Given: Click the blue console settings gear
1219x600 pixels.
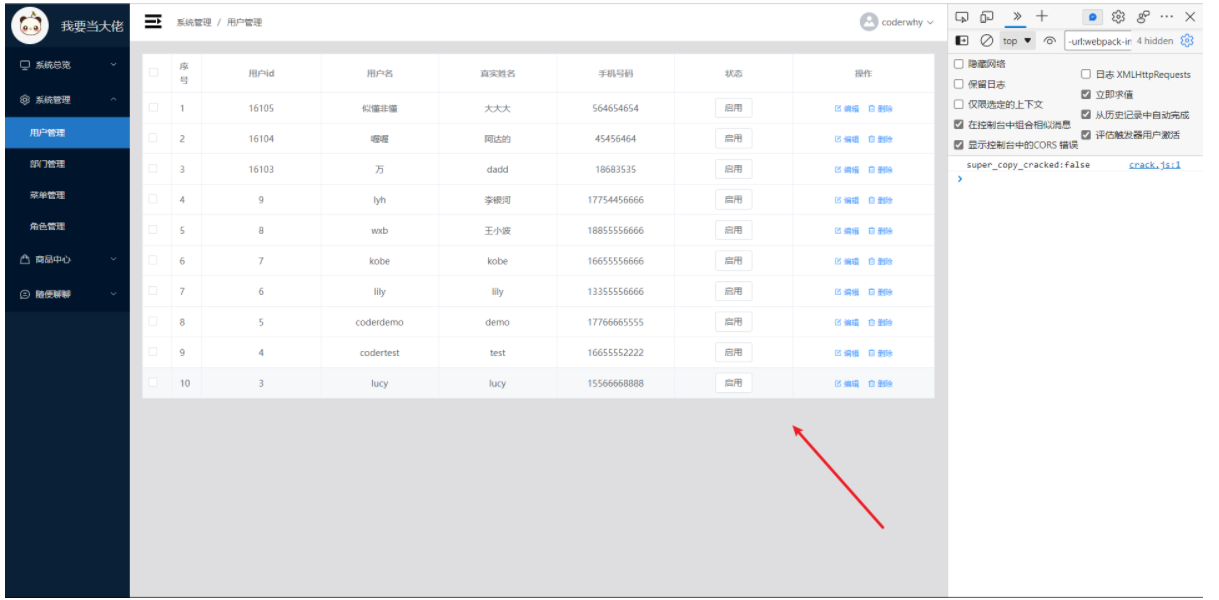Looking at the screenshot, I should (1187, 41).
